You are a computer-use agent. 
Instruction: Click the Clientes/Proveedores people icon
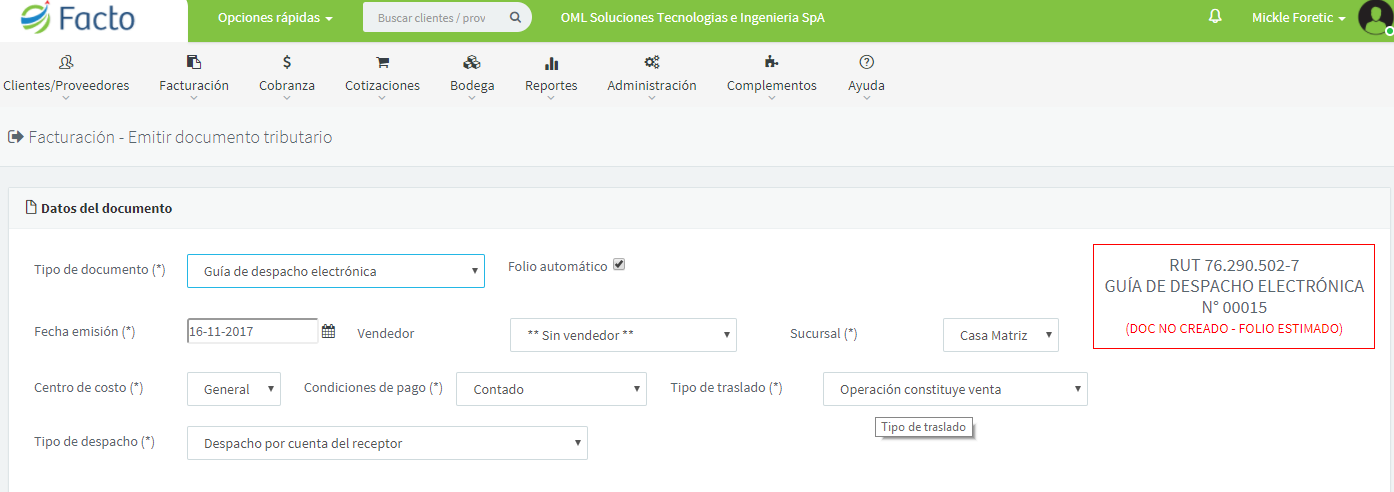pyautogui.click(x=66, y=62)
